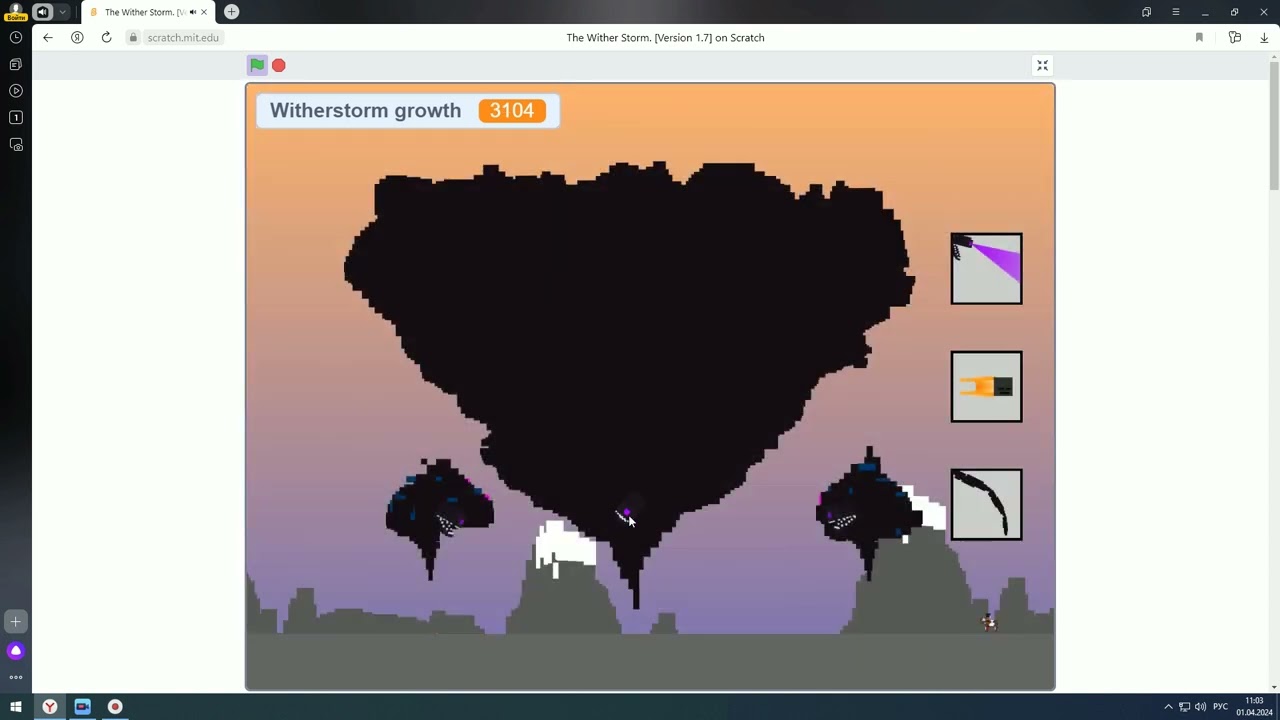
Task: Select the purple tractor beam ability
Action: tap(986, 269)
